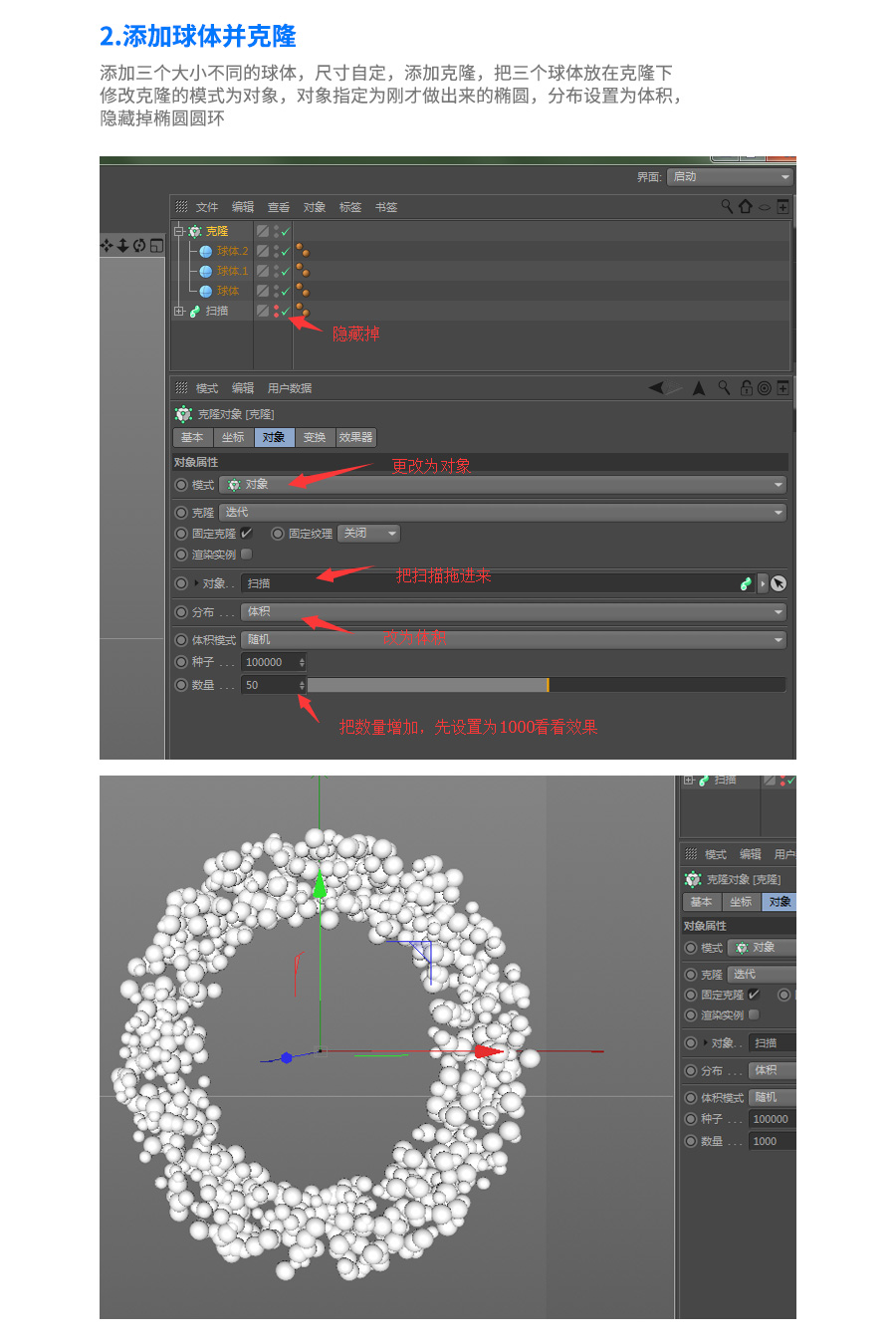Screen dimensions: 896x1342
Task: Click the texture tag on the 扫描 row
Action: click(302, 311)
